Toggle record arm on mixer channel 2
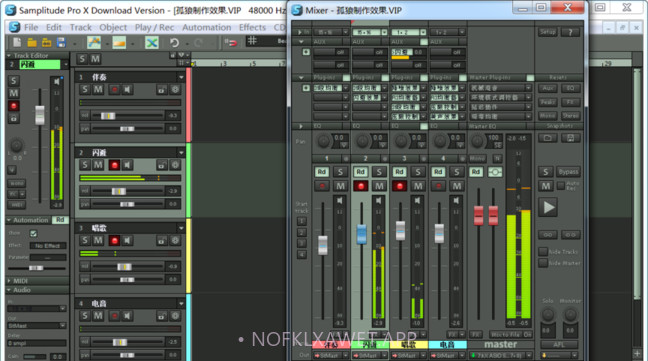The height and width of the screenshot is (361, 648). coord(360,186)
